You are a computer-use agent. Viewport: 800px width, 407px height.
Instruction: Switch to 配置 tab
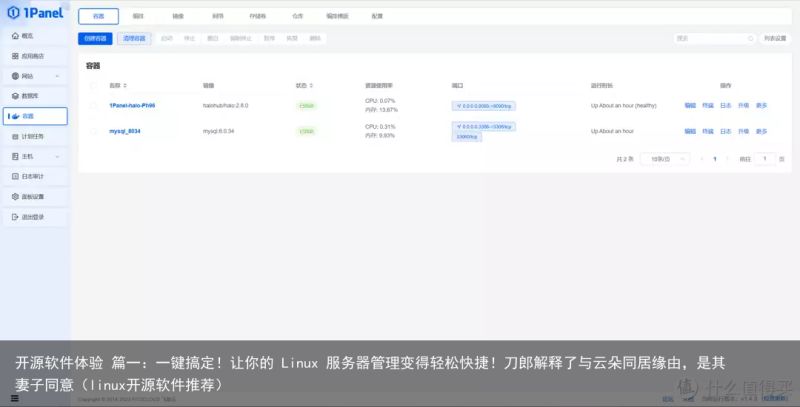coord(377,16)
